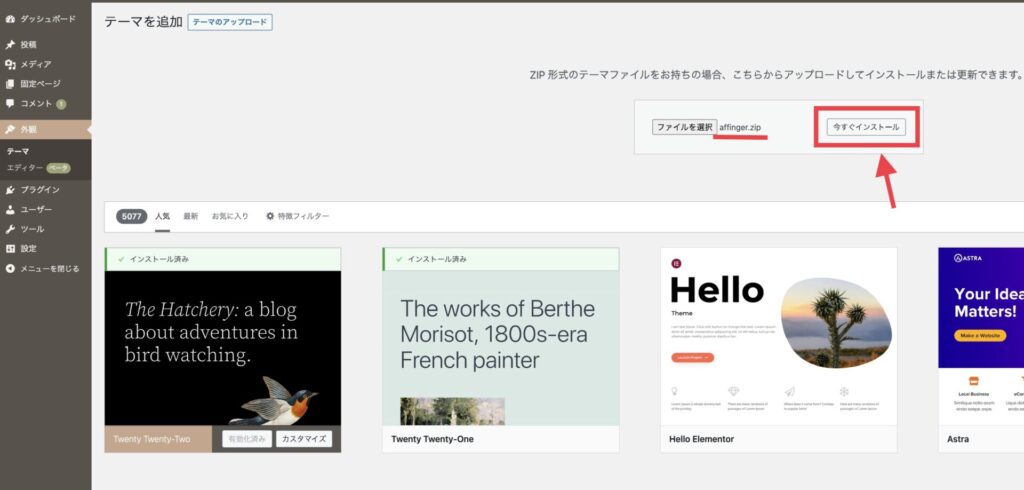The height and width of the screenshot is (490, 1024).
Task: Click the Astra theme name
Action: [x=958, y=439]
